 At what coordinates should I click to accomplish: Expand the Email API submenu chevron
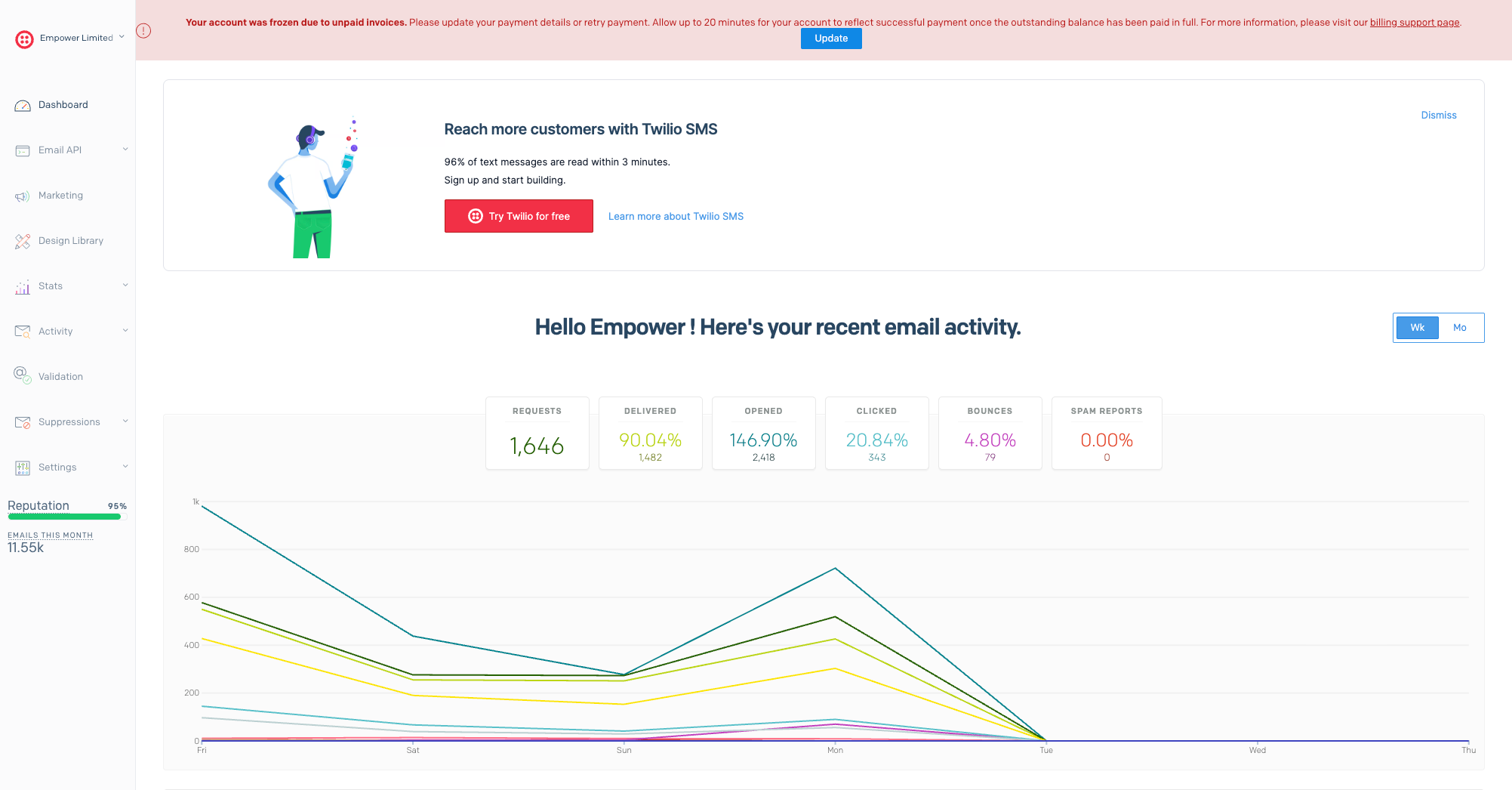pos(125,150)
